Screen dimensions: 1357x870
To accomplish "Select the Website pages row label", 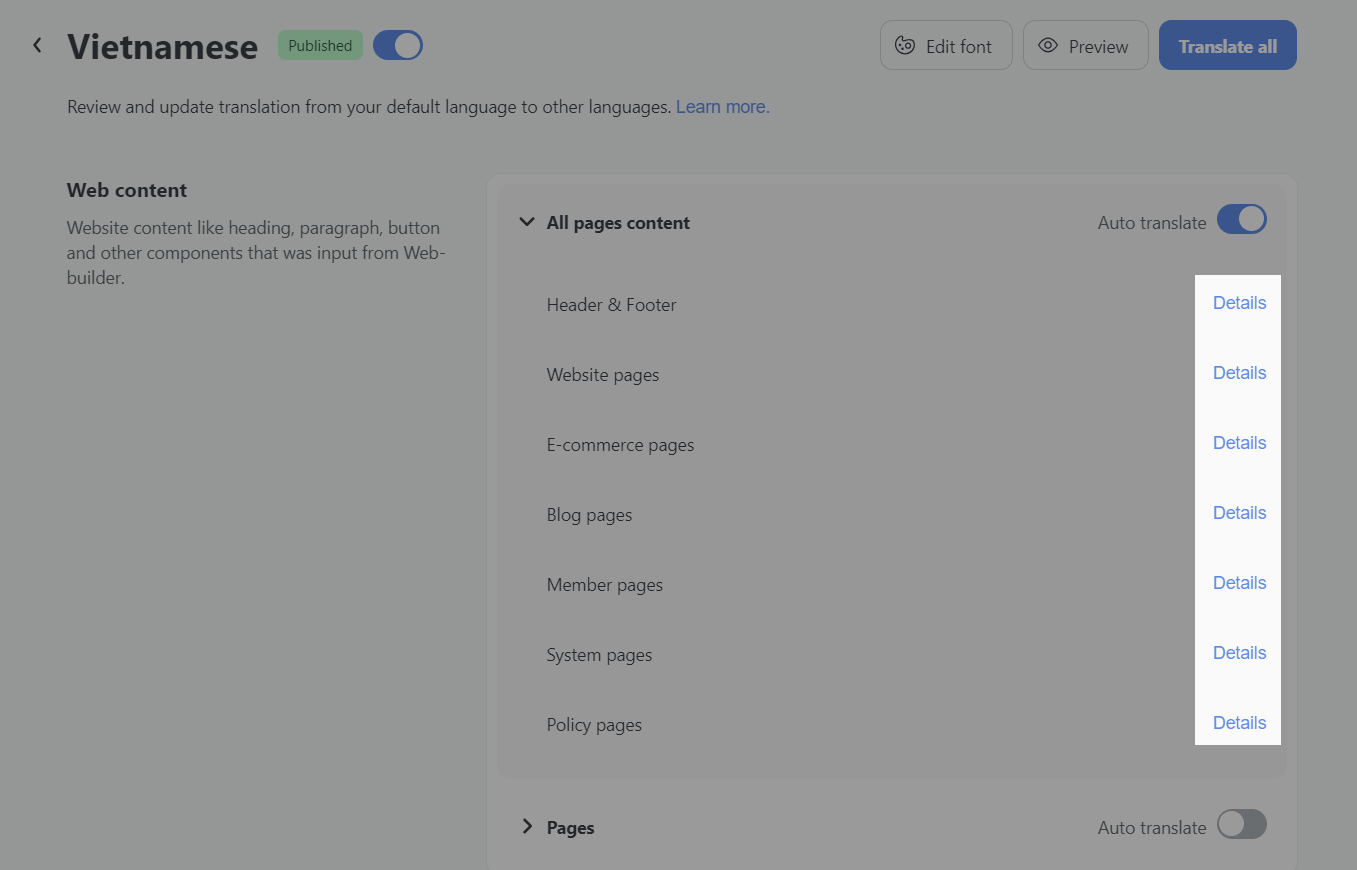I will click(x=603, y=375).
